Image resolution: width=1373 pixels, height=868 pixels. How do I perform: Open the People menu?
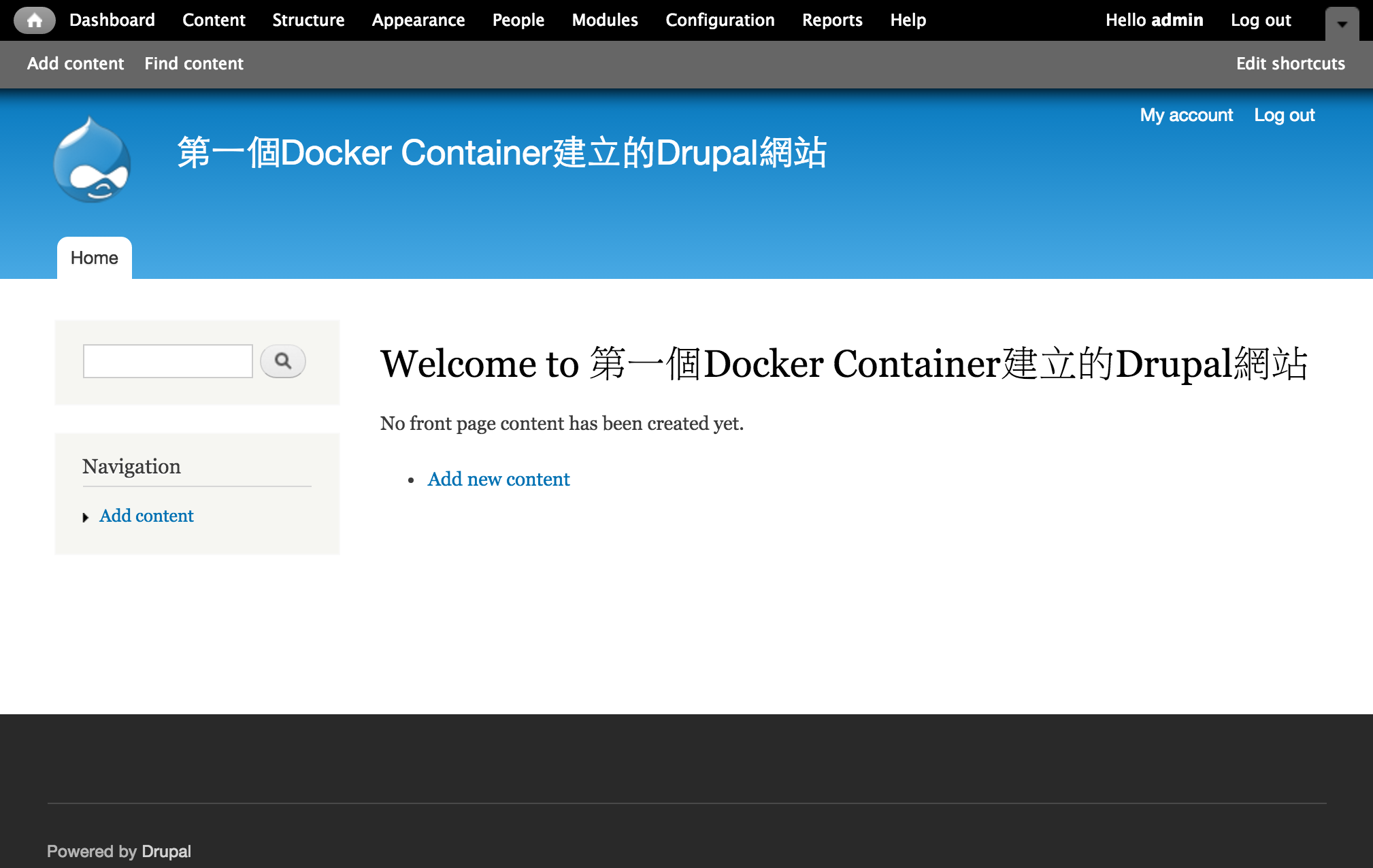tap(518, 20)
